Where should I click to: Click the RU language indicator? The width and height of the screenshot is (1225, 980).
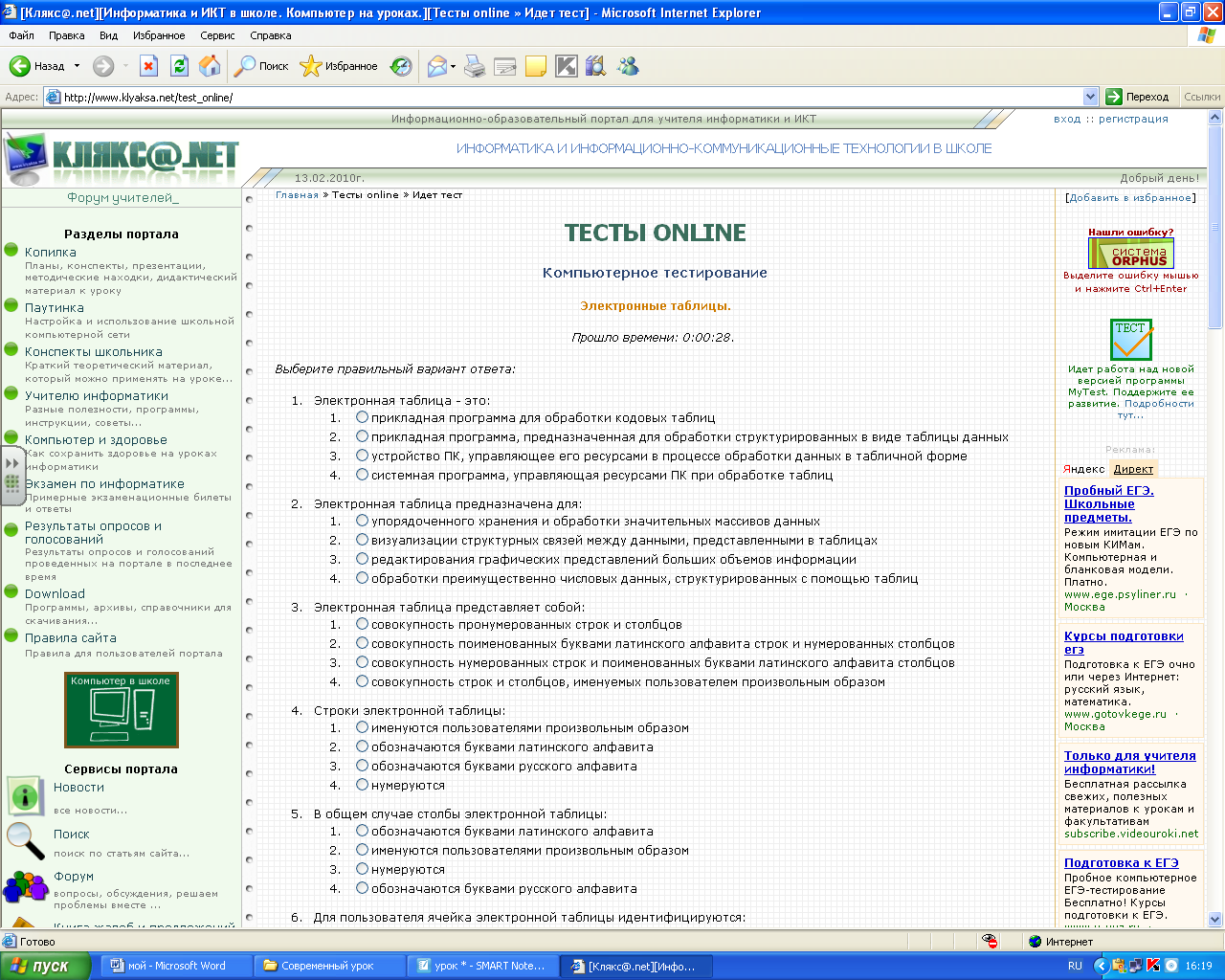[1075, 966]
